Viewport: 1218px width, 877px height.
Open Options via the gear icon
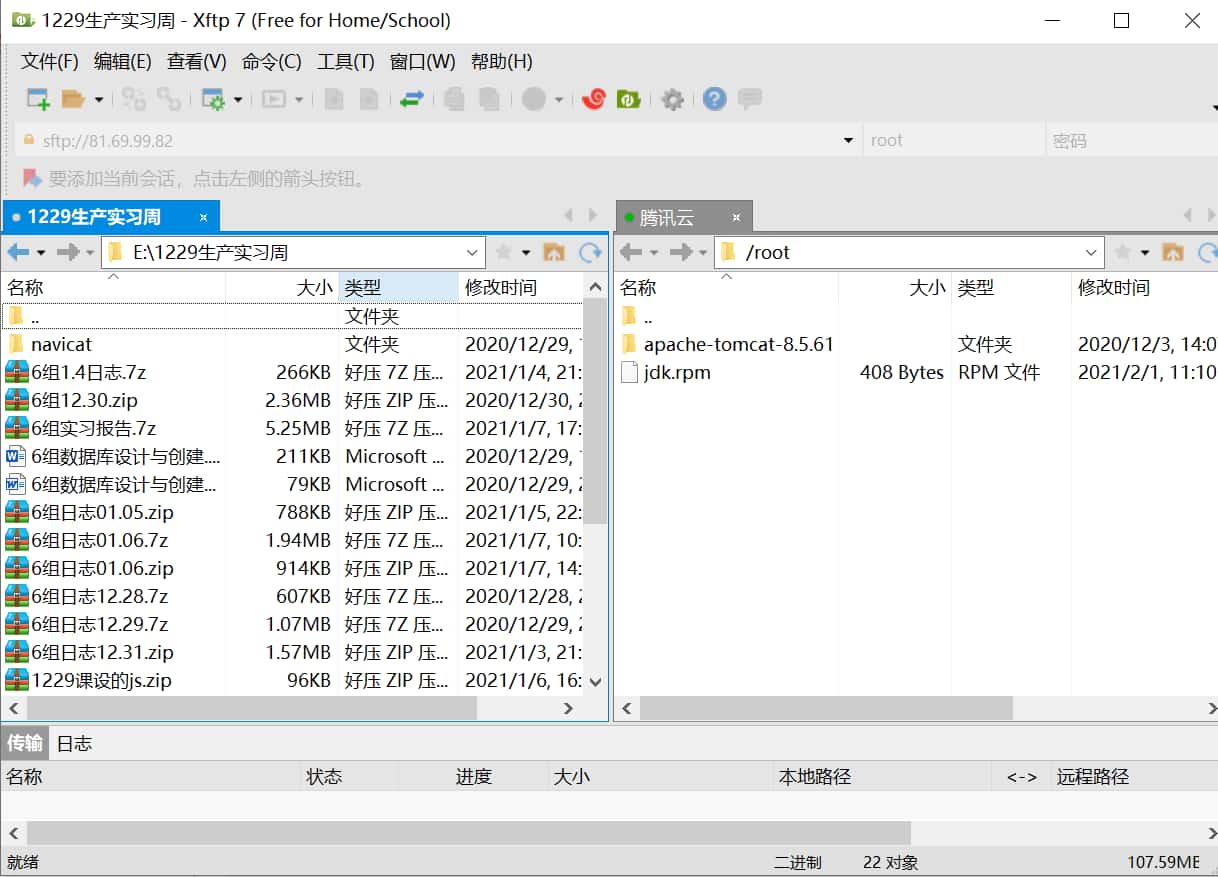673,99
